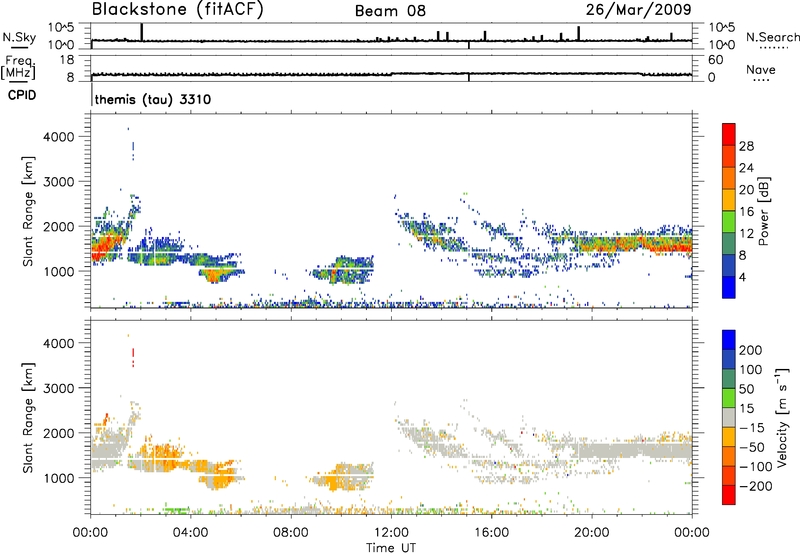Click the "Power [dB]" color bar title

(763, 211)
